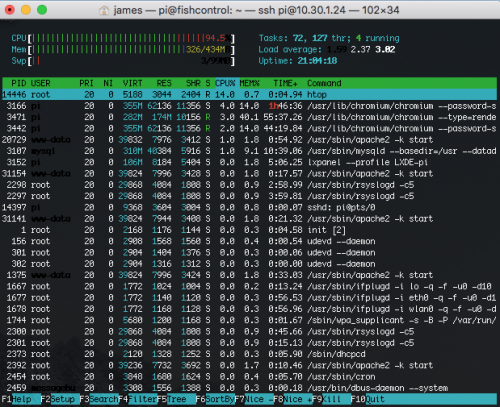Click F7 Nice minus option

[x=254, y=399]
